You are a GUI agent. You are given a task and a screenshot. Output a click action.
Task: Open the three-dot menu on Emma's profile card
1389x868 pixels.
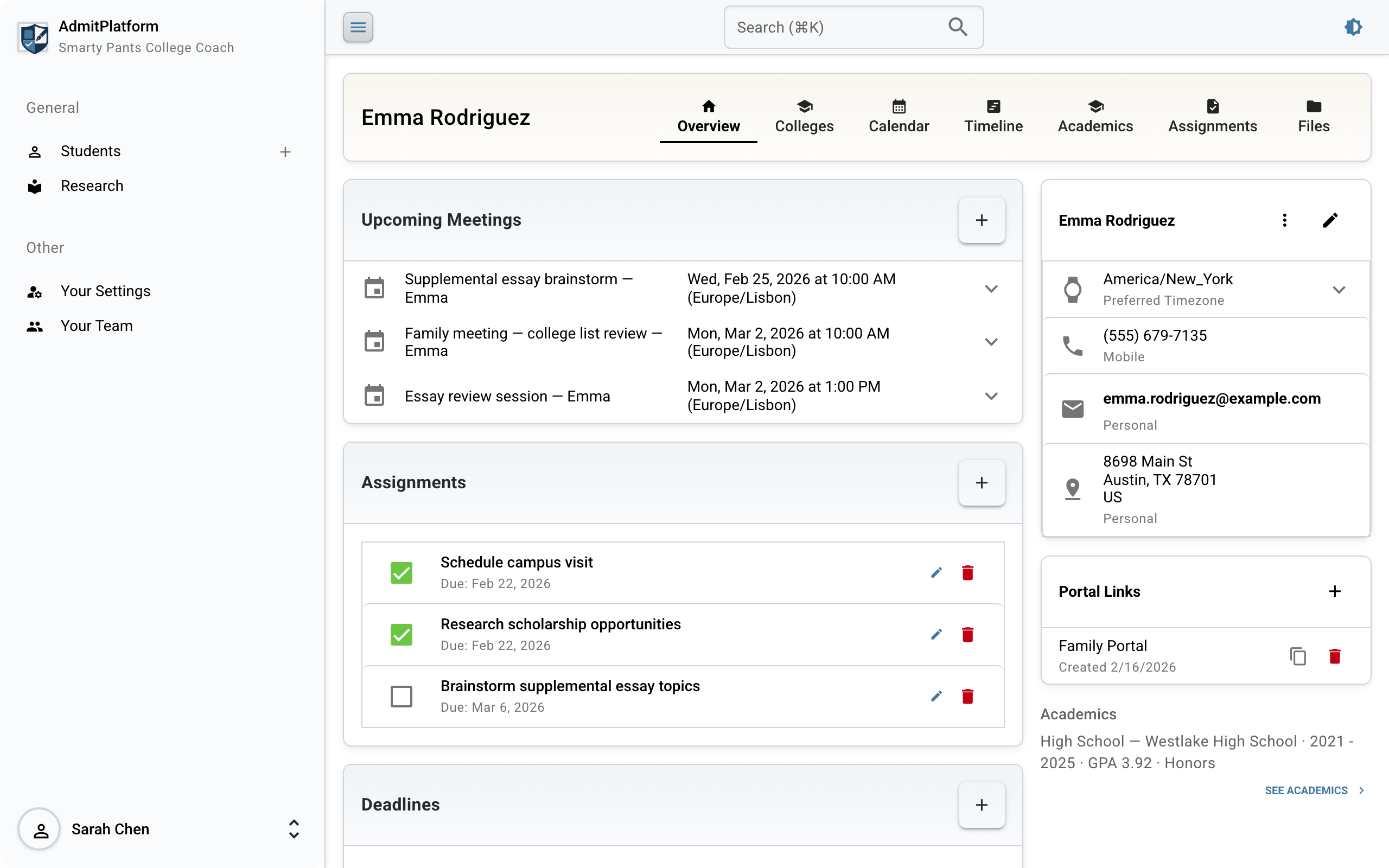point(1284,220)
